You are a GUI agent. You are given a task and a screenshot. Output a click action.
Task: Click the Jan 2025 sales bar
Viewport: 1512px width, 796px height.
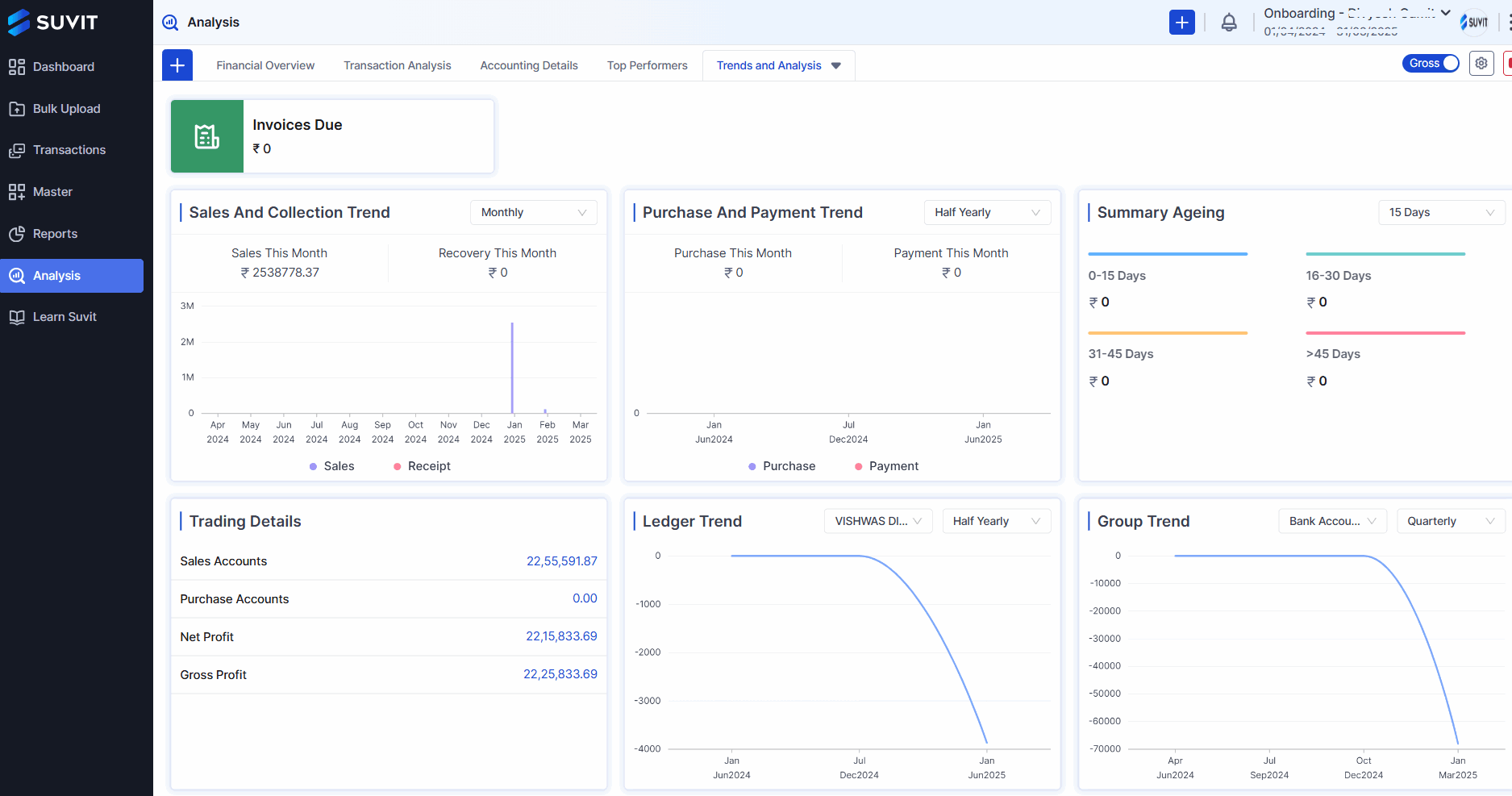pos(512,368)
